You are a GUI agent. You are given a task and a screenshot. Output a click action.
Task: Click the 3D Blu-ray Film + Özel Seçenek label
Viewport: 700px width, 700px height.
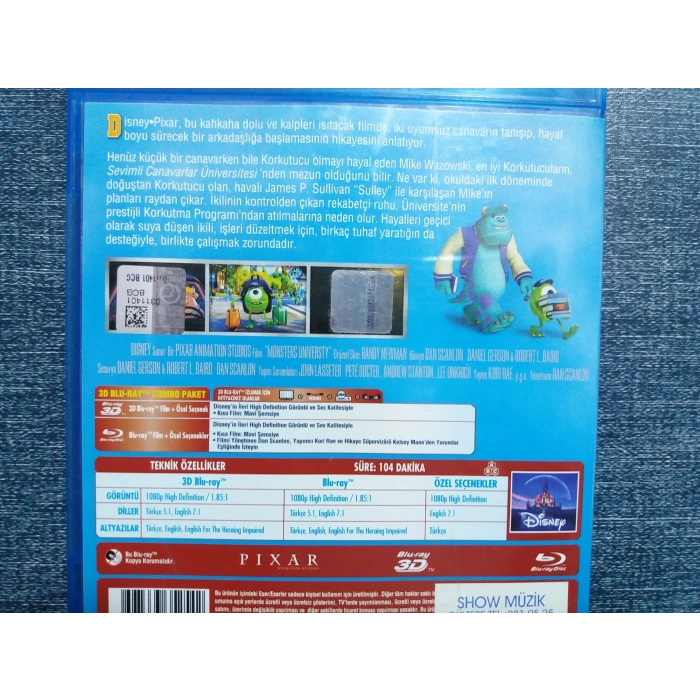[x=169, y=409]
